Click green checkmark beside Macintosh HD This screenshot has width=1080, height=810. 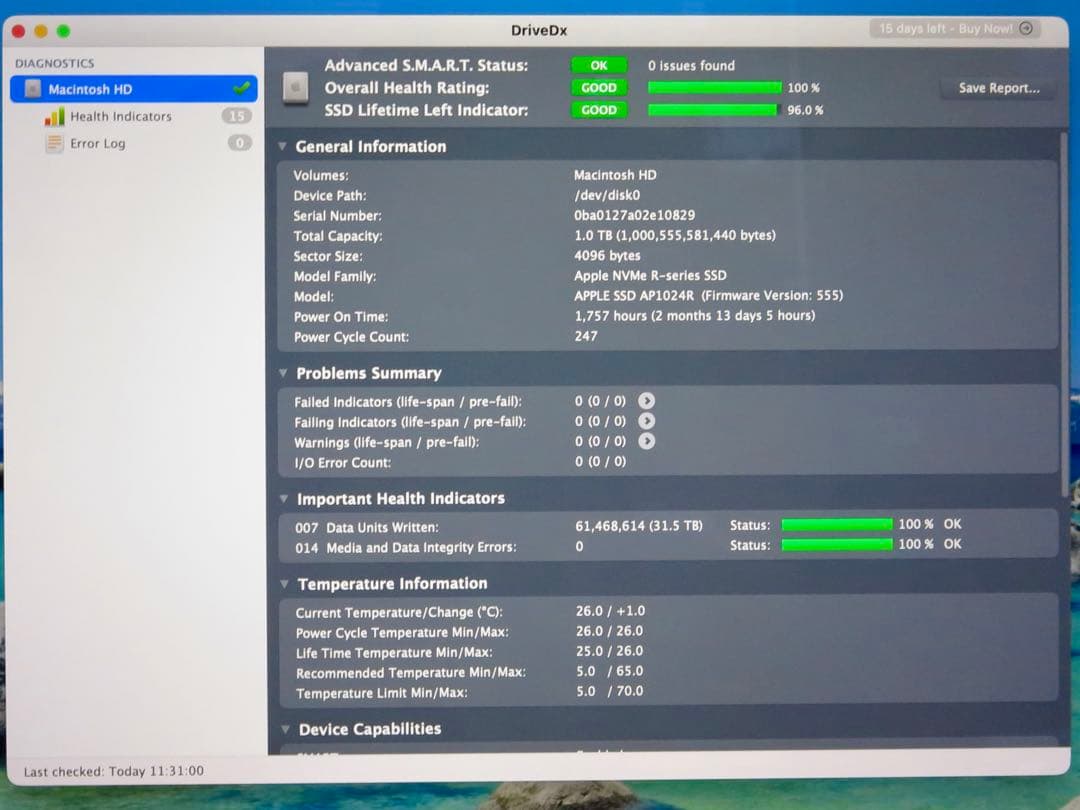tap(243, 88)
